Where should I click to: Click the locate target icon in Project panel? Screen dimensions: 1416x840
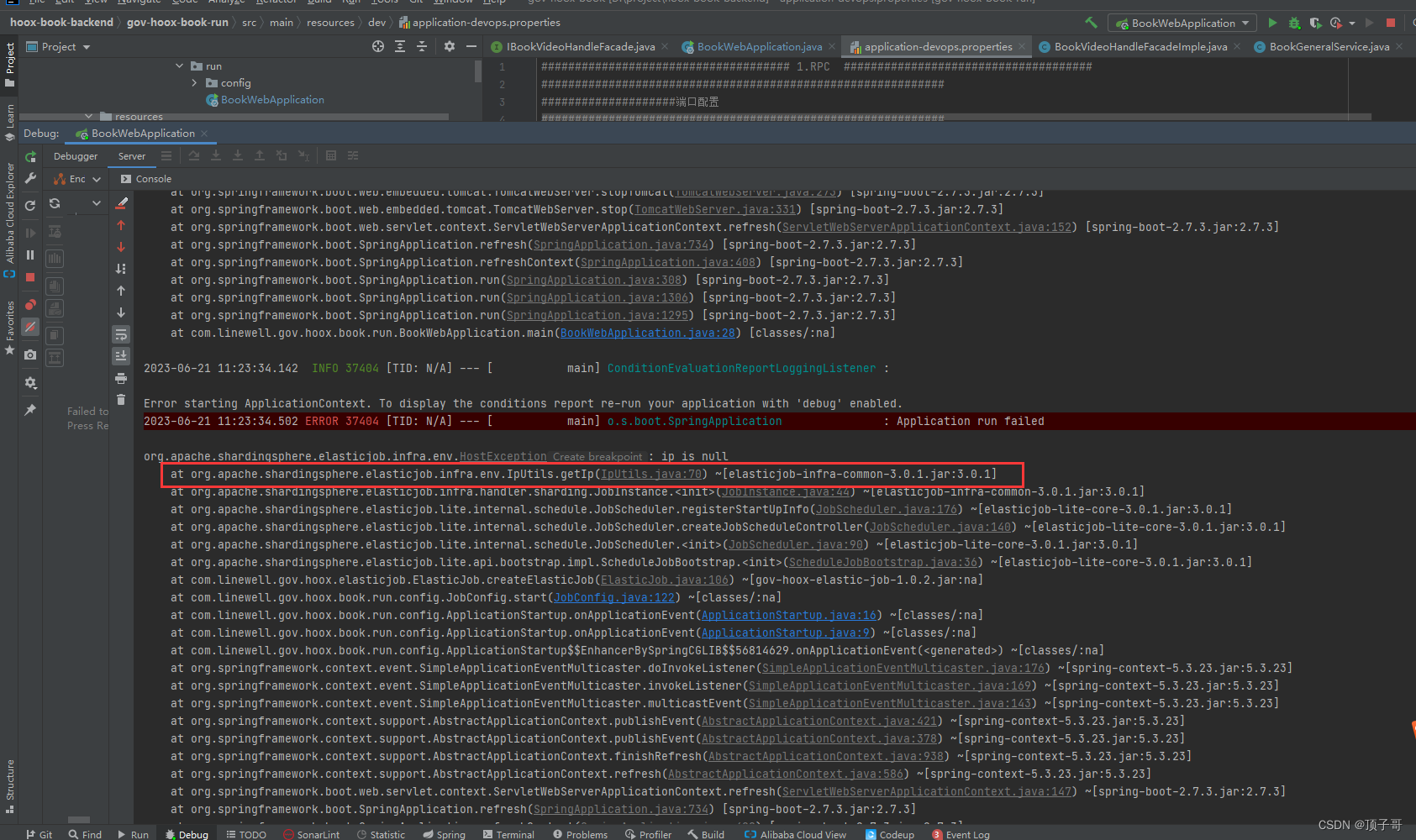point(378,46)
